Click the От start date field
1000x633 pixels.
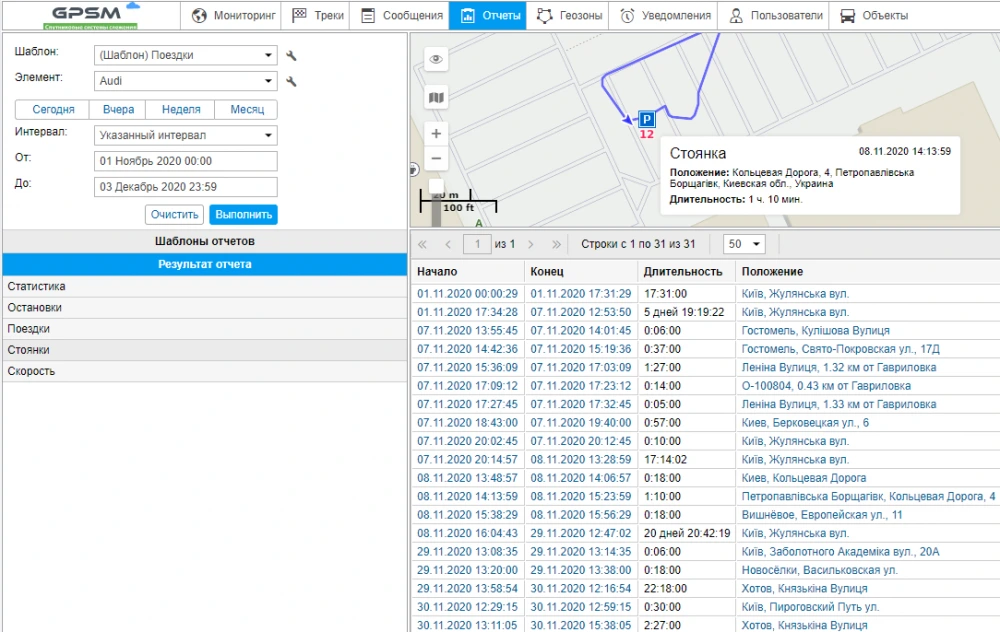click(x=186, y=161)
